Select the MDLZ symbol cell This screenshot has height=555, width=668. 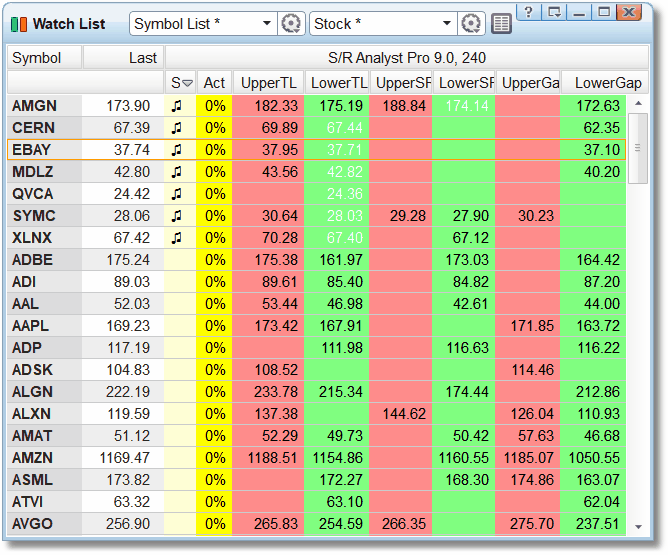click(x=44, y=172)
